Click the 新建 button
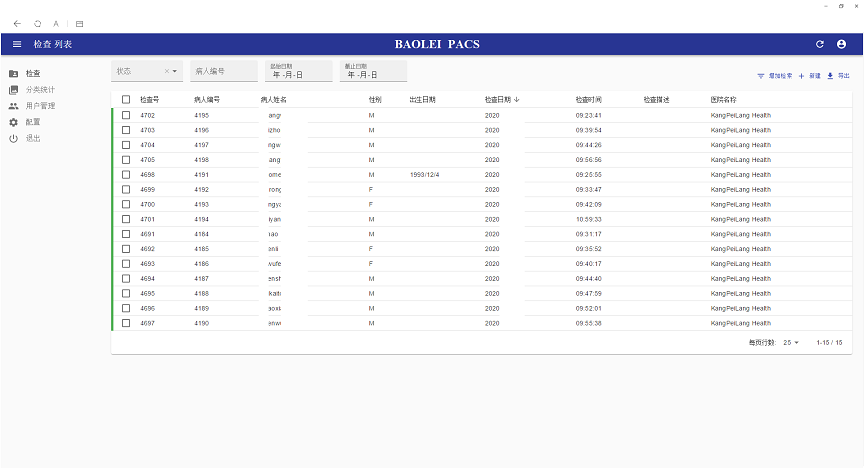864x468 pixels. 810,76
